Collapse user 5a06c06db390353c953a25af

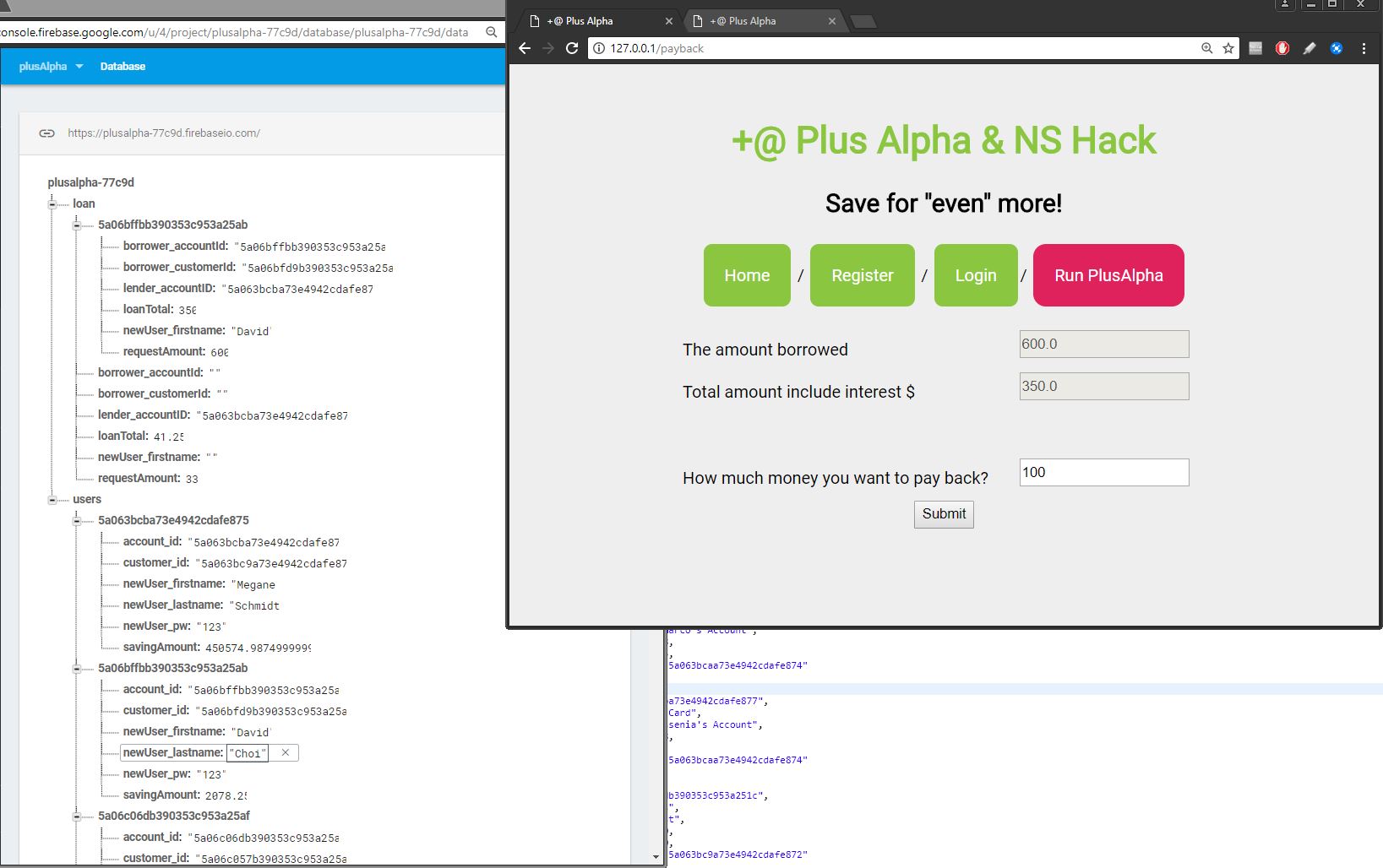click(x=77, y=816)
